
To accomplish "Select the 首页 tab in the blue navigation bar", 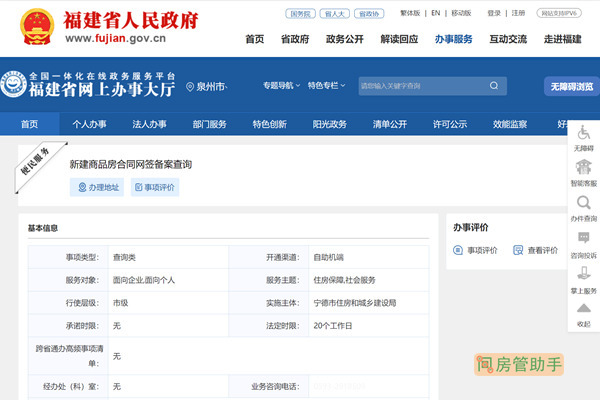I will (29, 124).
